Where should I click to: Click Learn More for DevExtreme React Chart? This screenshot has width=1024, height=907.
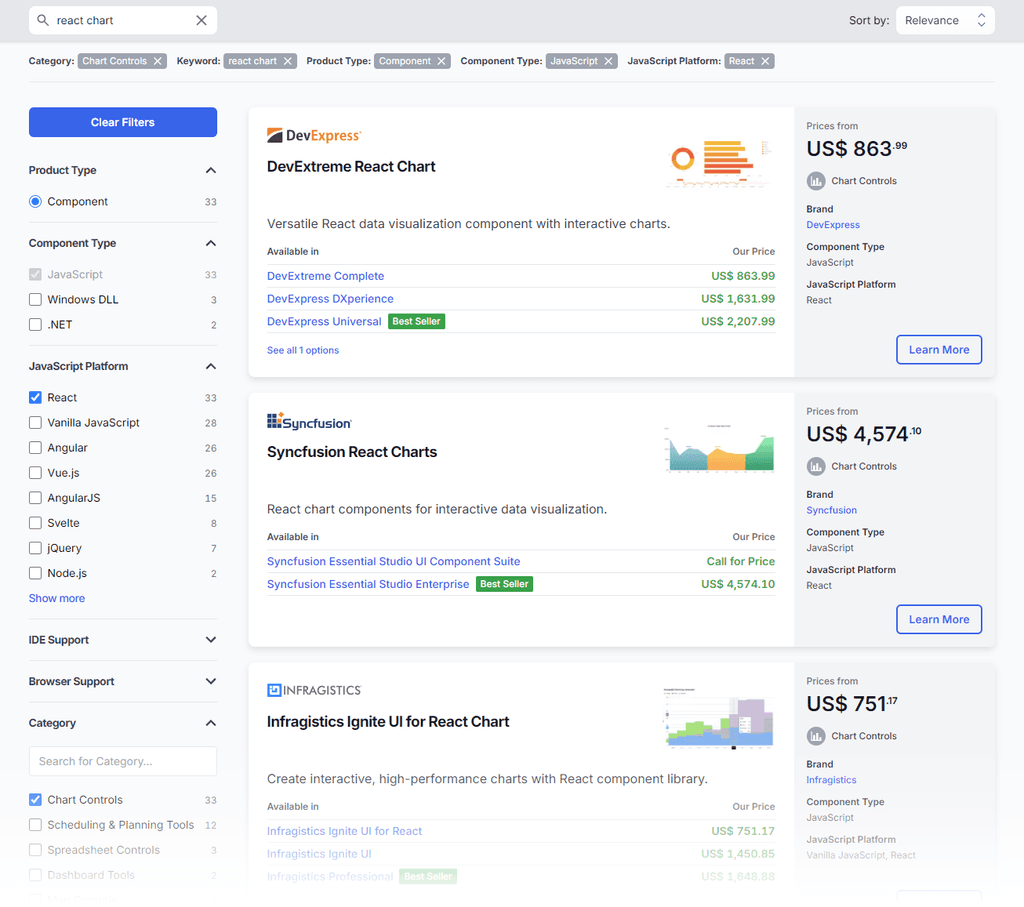[x=938, y=350]
